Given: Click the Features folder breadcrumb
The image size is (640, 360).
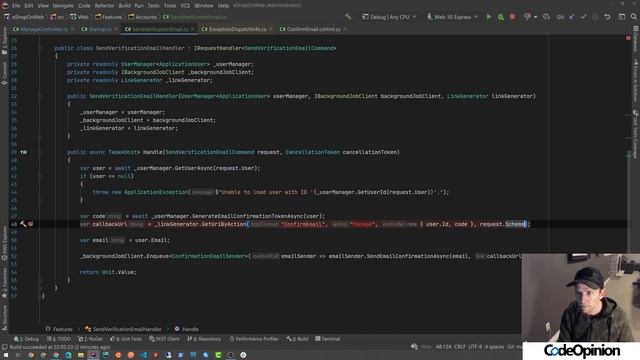Looking at the screenshot, I should (x=109, y=17).
